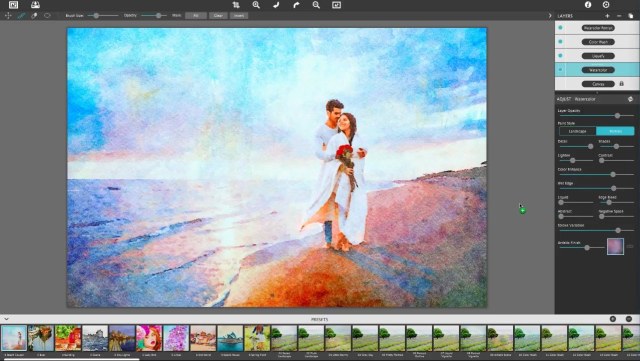Choose the Landscape paint style option

[578, 131]
